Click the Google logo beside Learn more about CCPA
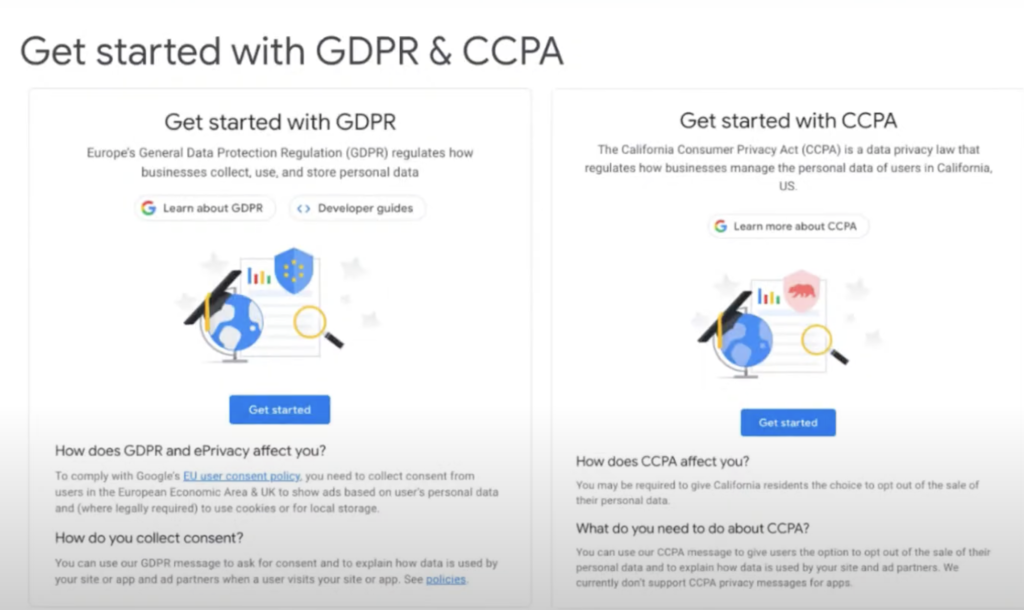This screenshot has height=610, width=1024. pyautogui.click(x=720, y=226)
